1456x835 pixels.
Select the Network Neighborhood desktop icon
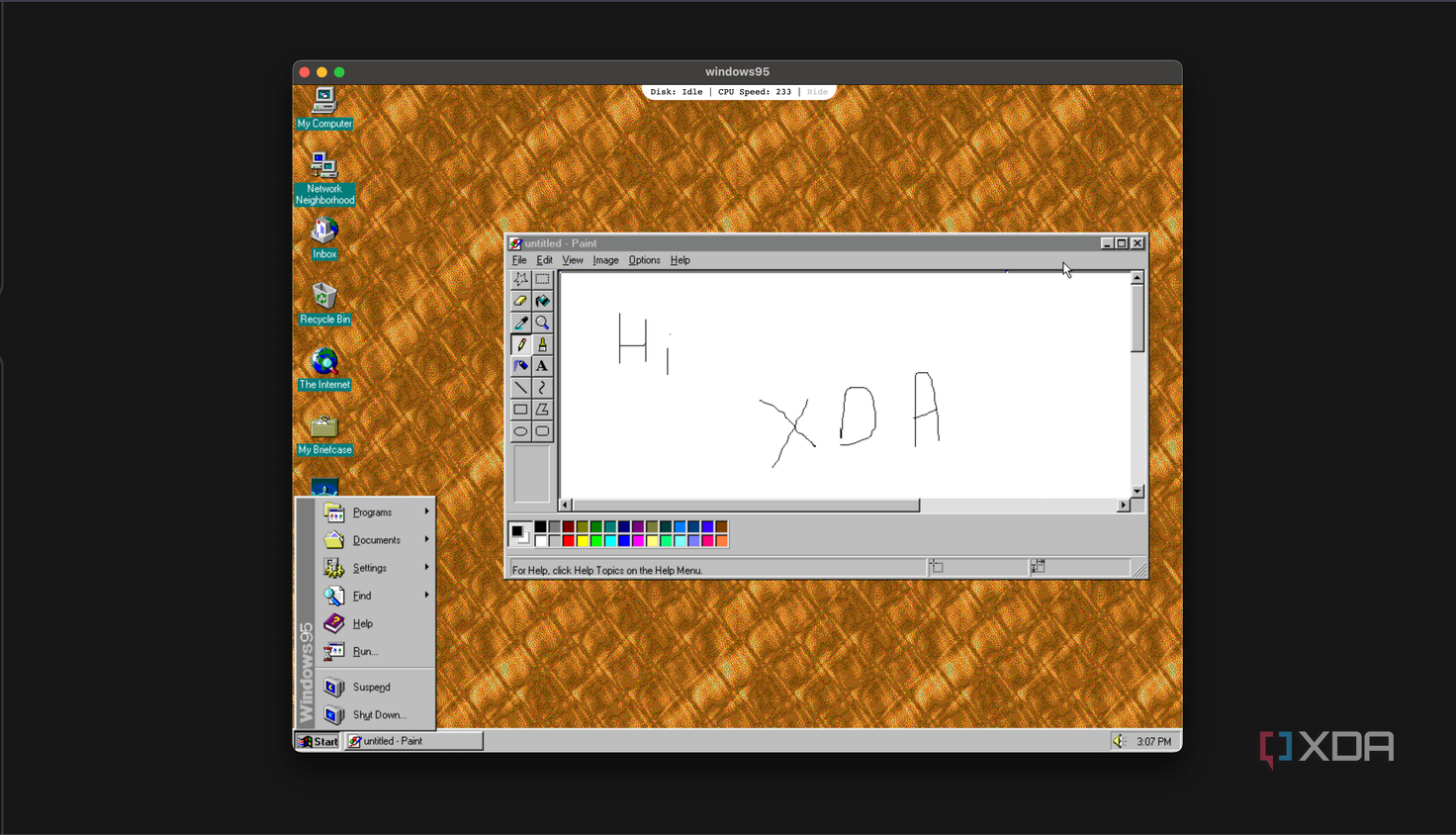(324, 179)
